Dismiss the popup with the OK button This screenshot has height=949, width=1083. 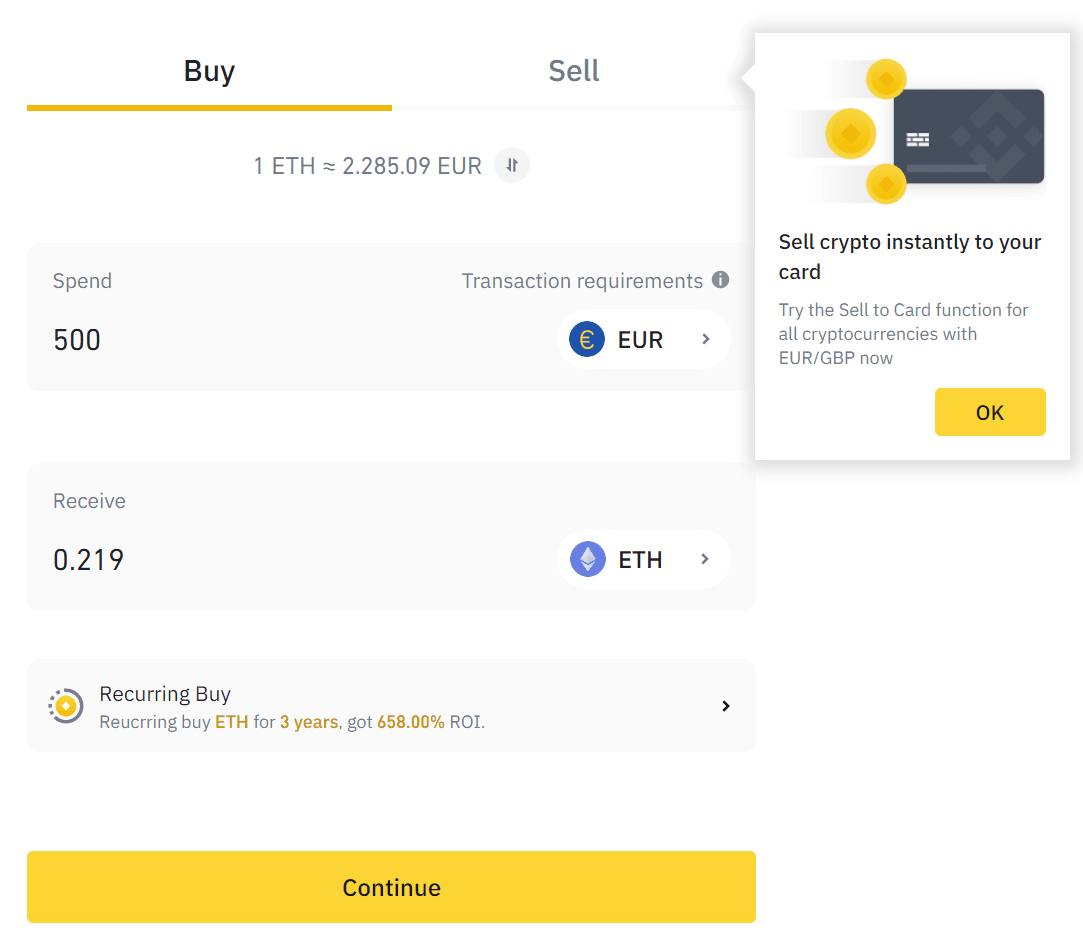[990, 411]
